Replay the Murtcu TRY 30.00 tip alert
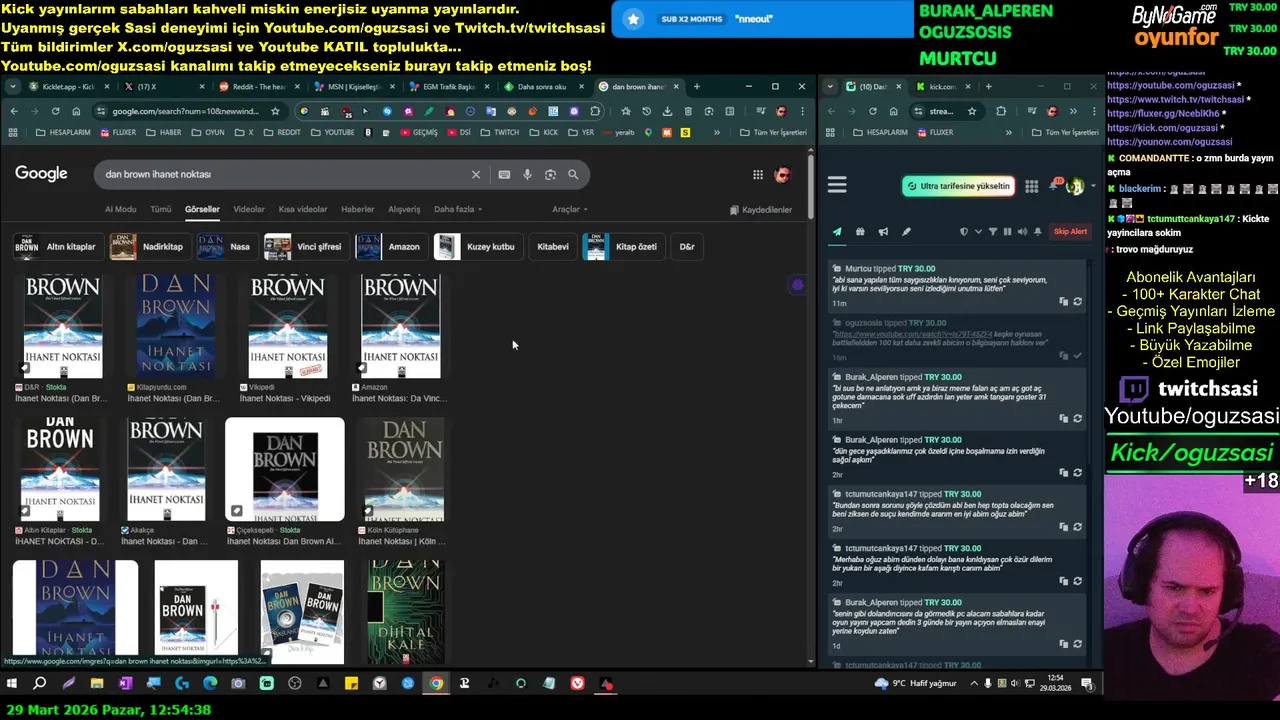The width and height of the screenshot is (1280, 720). [x=1077, y=301]
